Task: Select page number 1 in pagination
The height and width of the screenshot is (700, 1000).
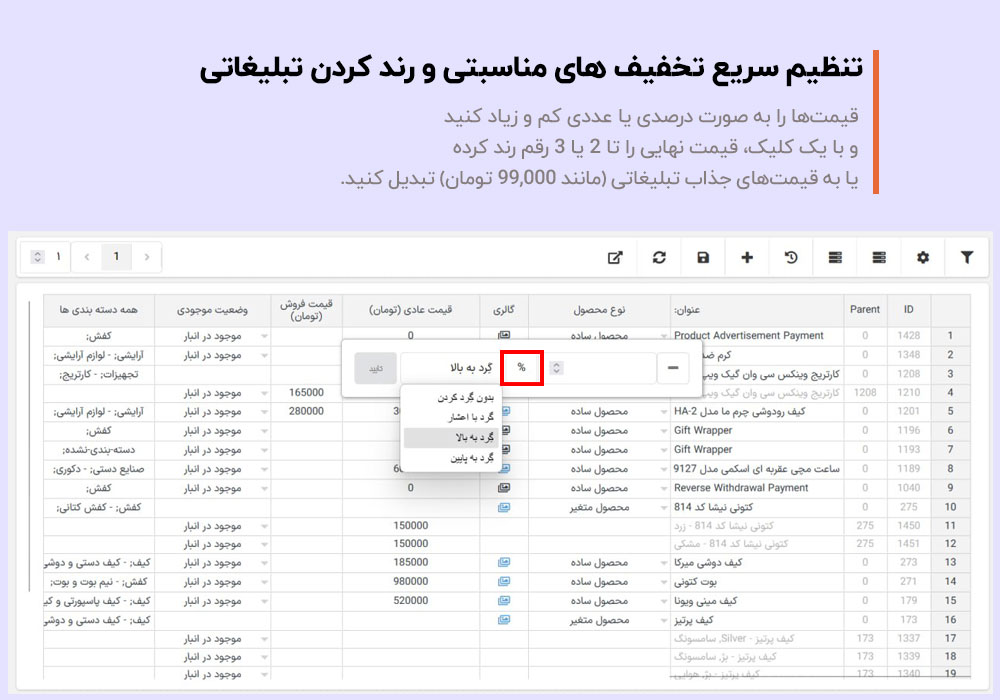Action: [116, 256]
